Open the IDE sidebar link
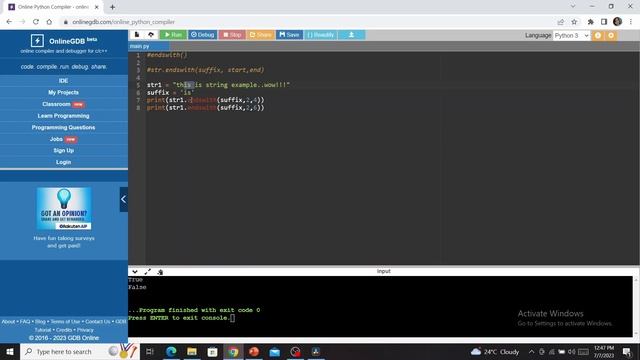640x360 pixels. [x=63, y=81]
